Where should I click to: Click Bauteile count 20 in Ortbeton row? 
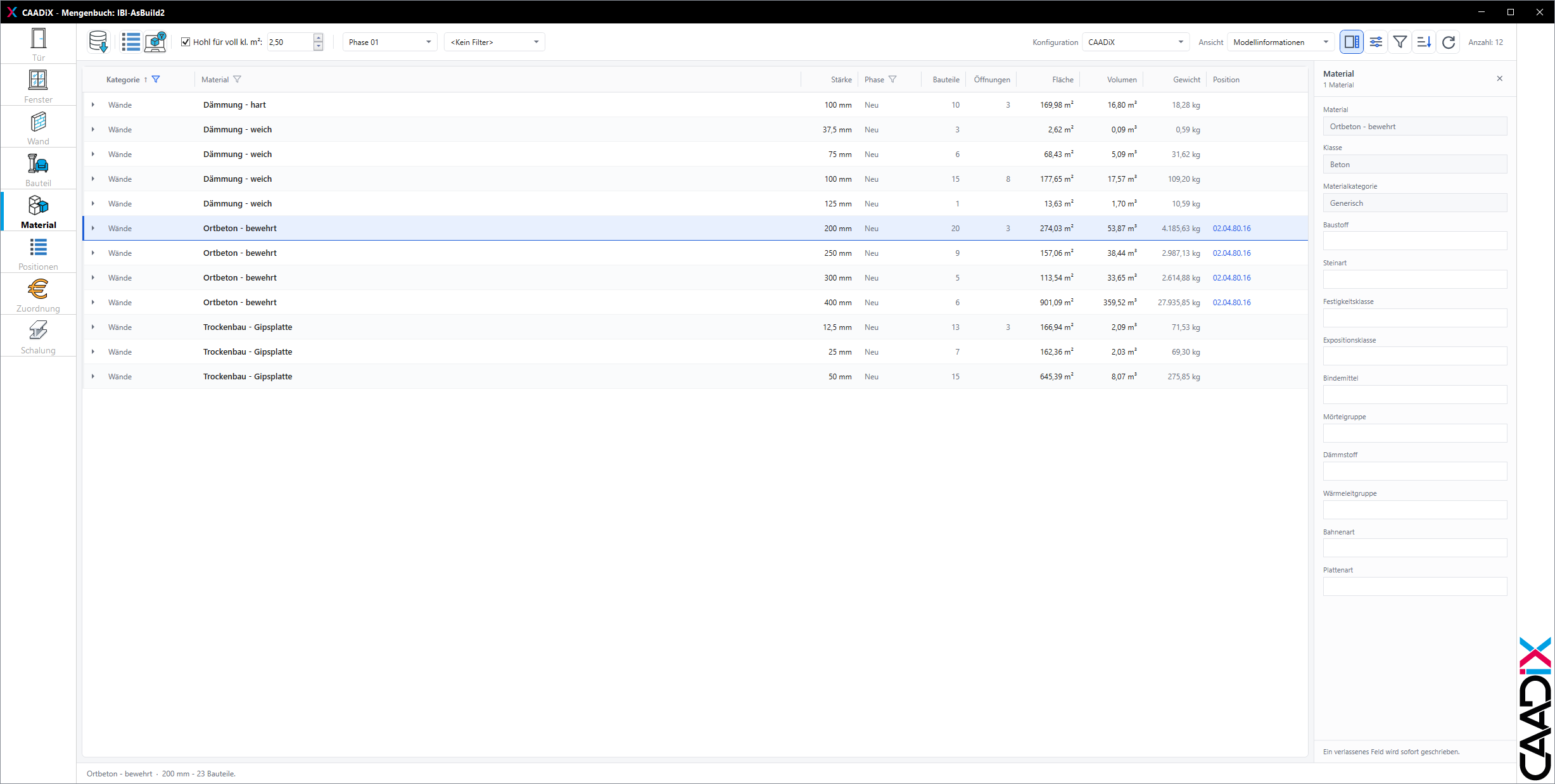pos(955,228)
